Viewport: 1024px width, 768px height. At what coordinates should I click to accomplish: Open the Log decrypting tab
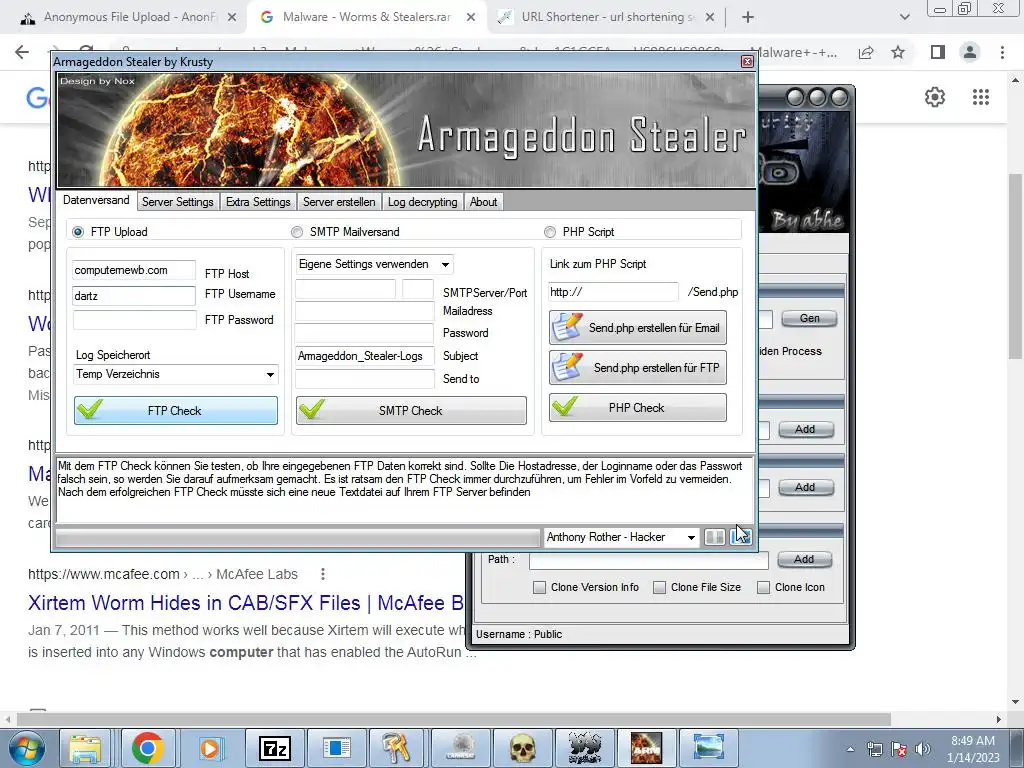(x=423, y=202)
